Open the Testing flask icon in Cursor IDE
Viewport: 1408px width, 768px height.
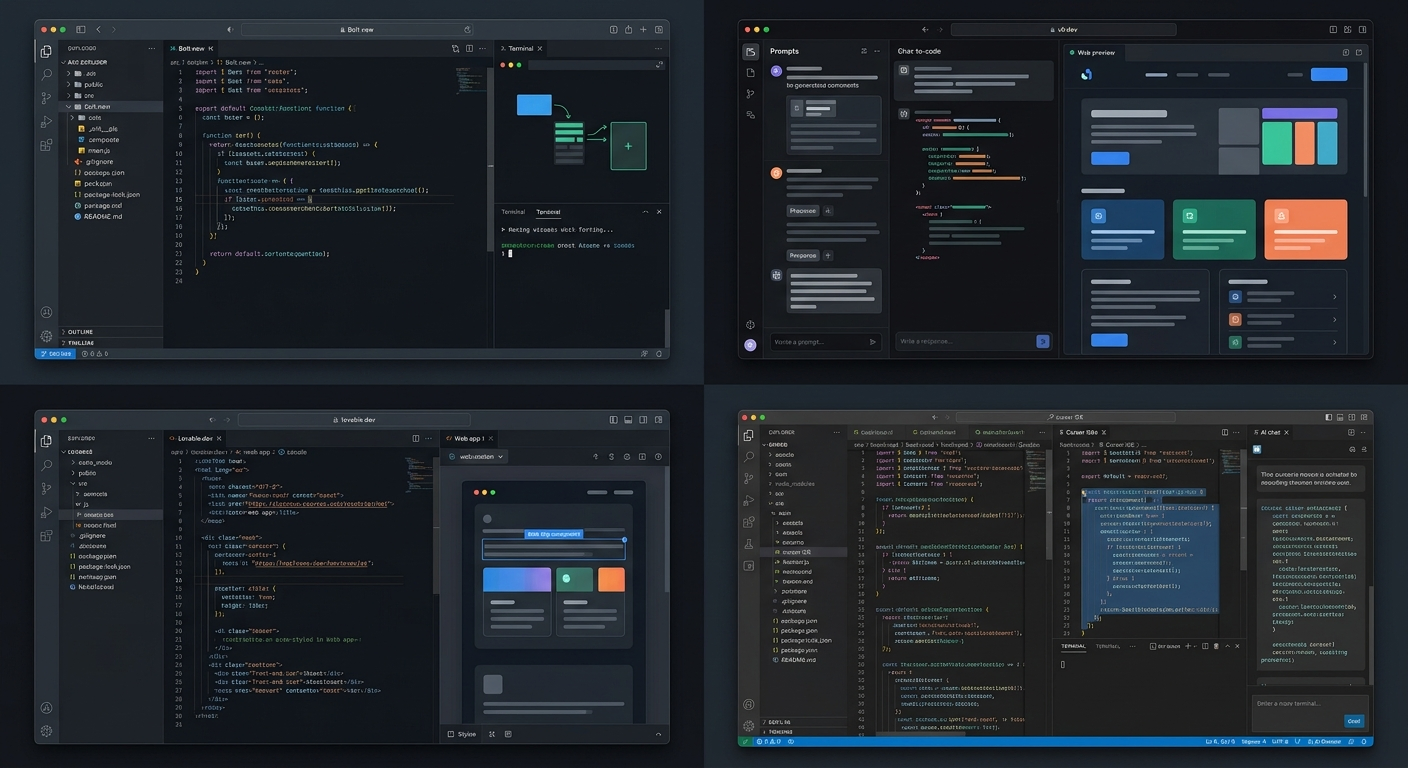(748, 545)
